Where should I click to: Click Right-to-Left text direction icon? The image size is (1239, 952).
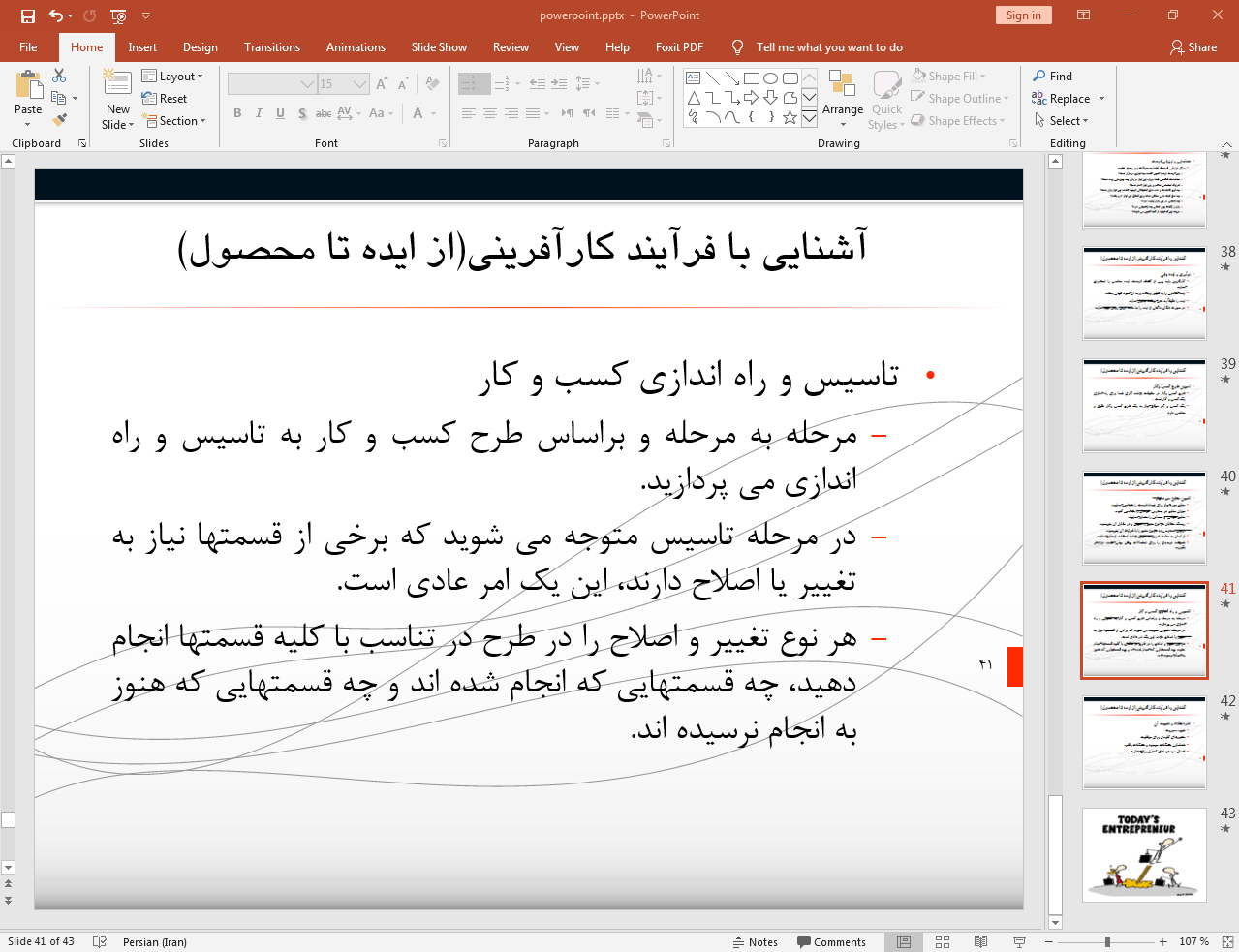[x=589, y=113]
